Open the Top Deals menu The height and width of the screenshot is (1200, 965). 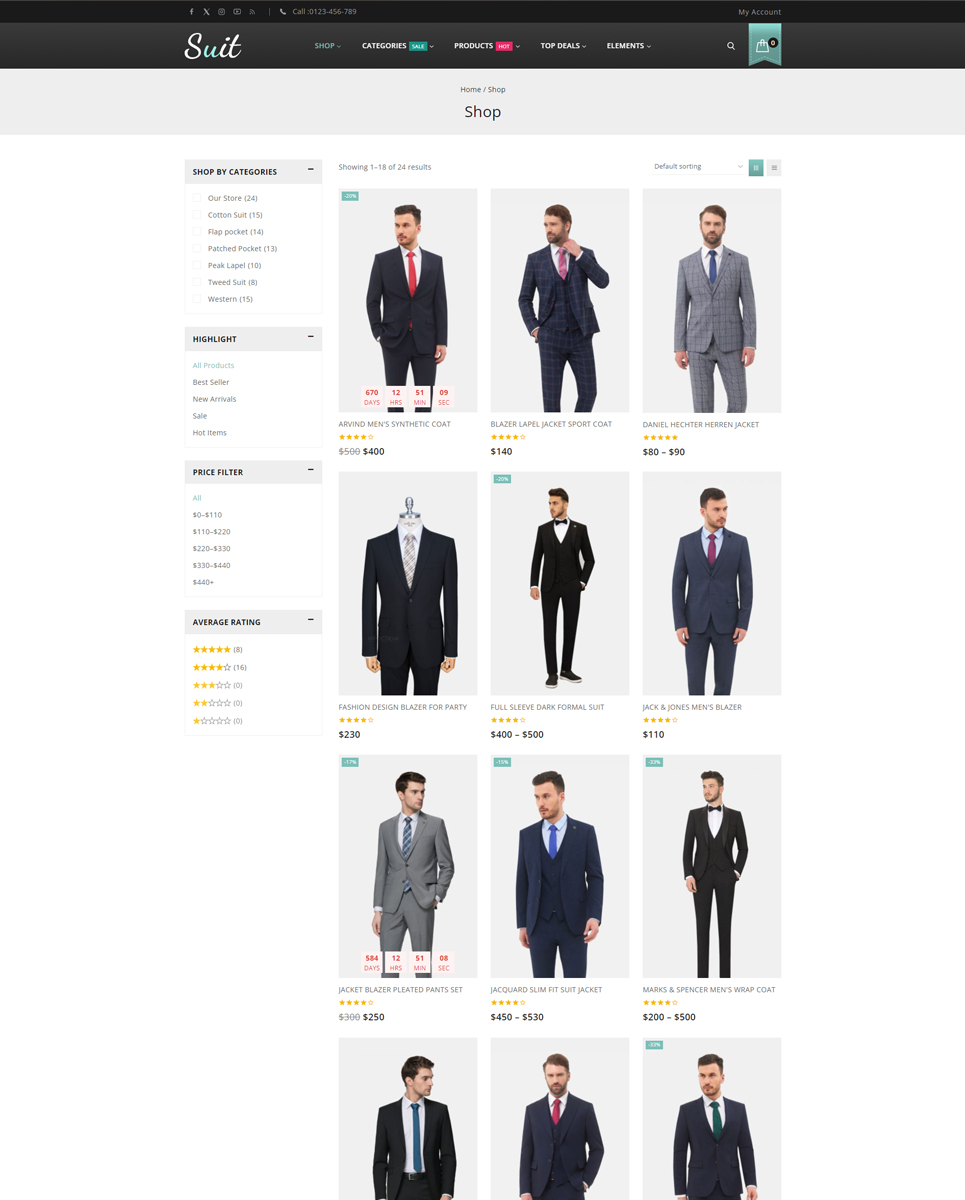pos(563,46)
